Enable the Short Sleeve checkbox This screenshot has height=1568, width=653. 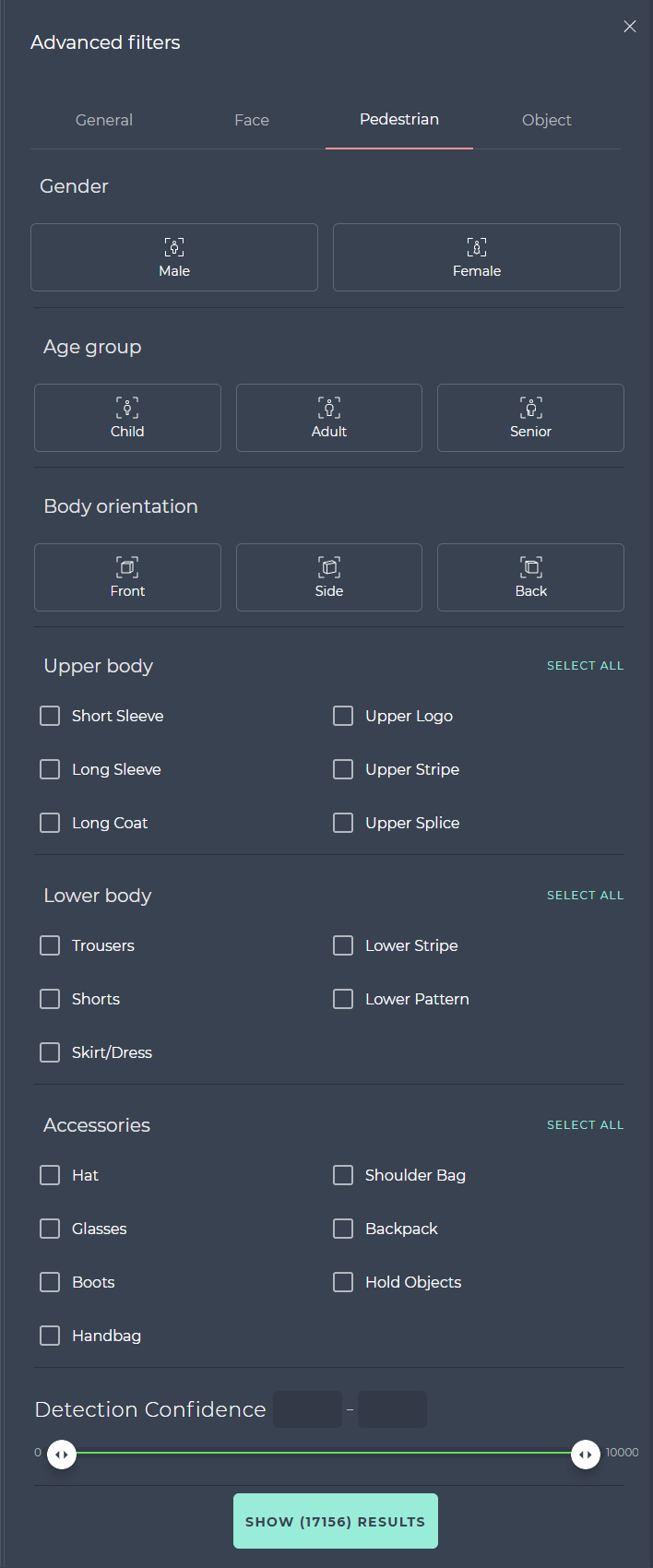tap(50, 716)
